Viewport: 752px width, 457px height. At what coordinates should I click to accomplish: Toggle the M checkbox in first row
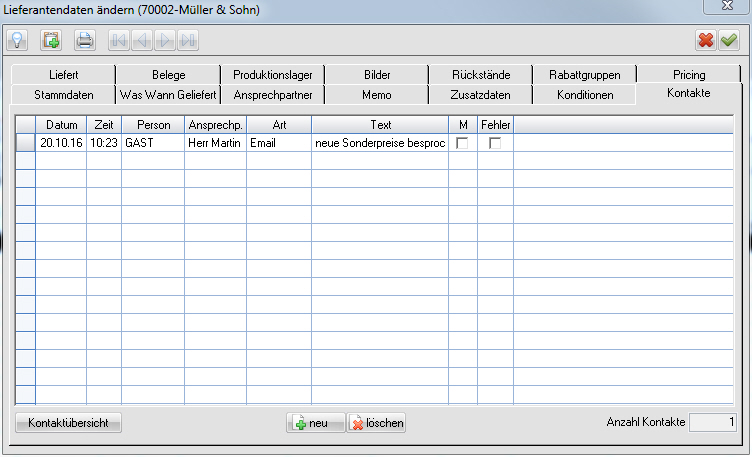coord(462,144)
